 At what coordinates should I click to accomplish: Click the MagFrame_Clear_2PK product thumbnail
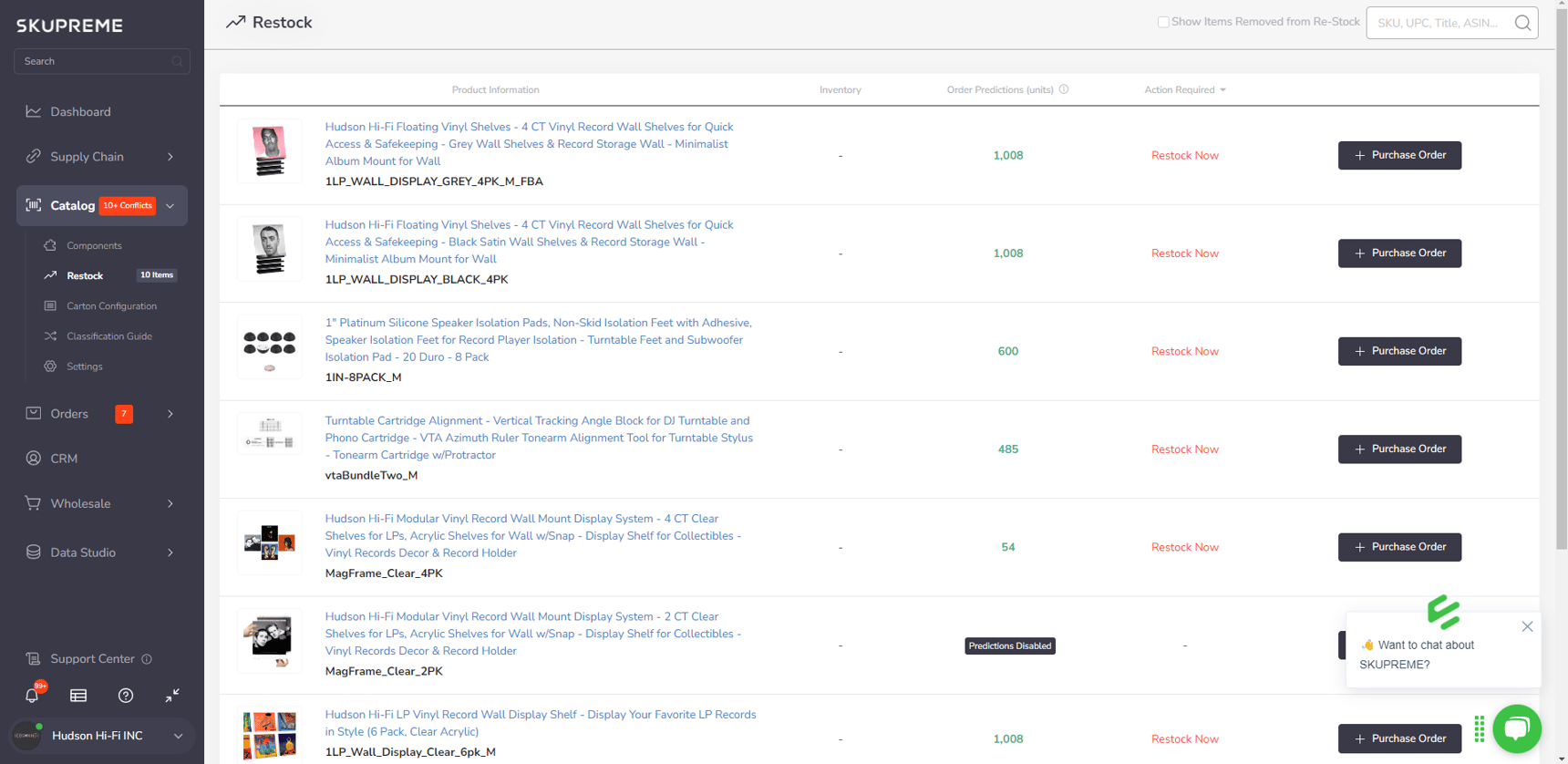(269, 641)
